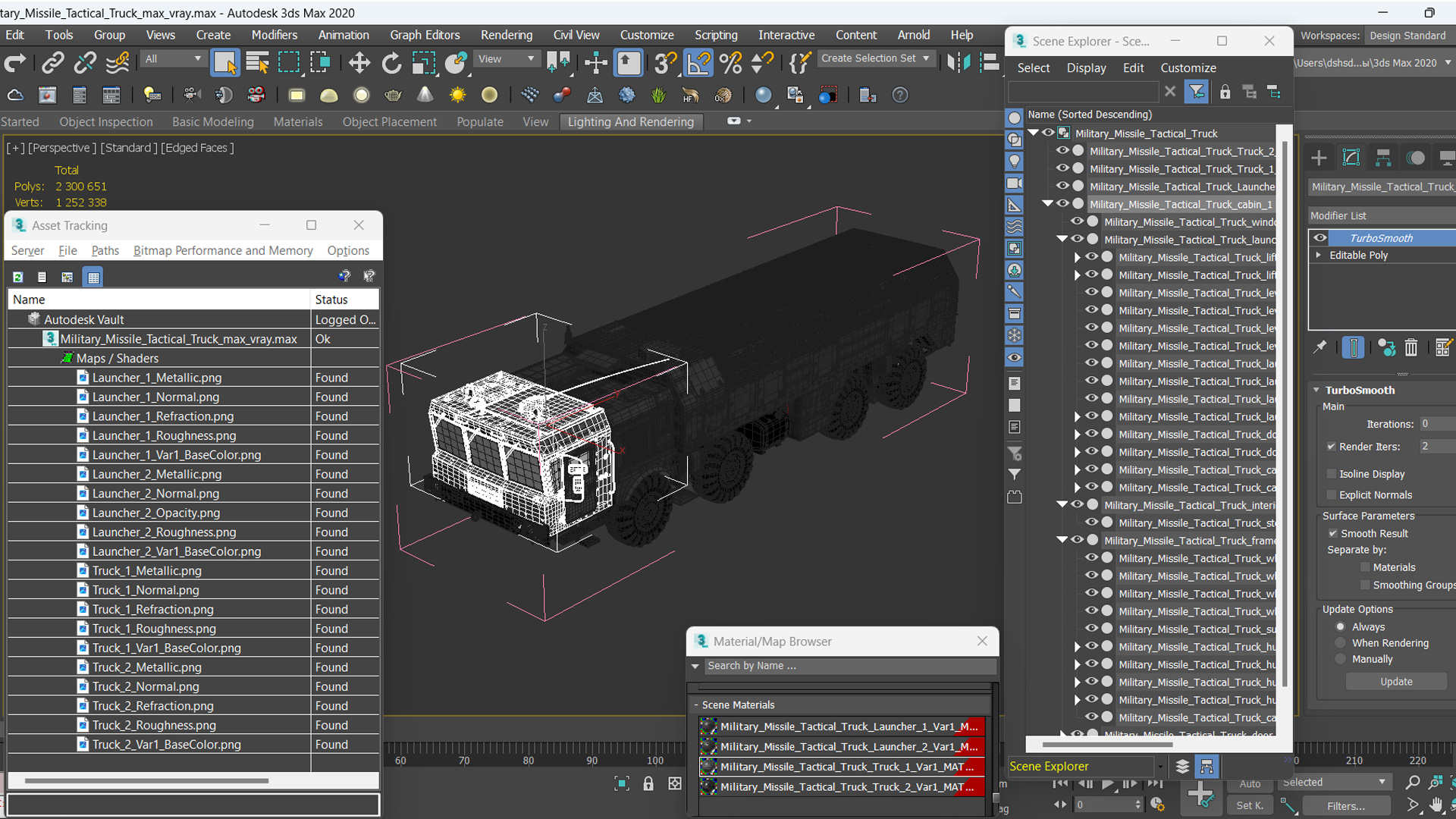Select Launcher_2_Opacity.png row
The width and height of the screenshot is (1456, 819).
tap(193, 513)
